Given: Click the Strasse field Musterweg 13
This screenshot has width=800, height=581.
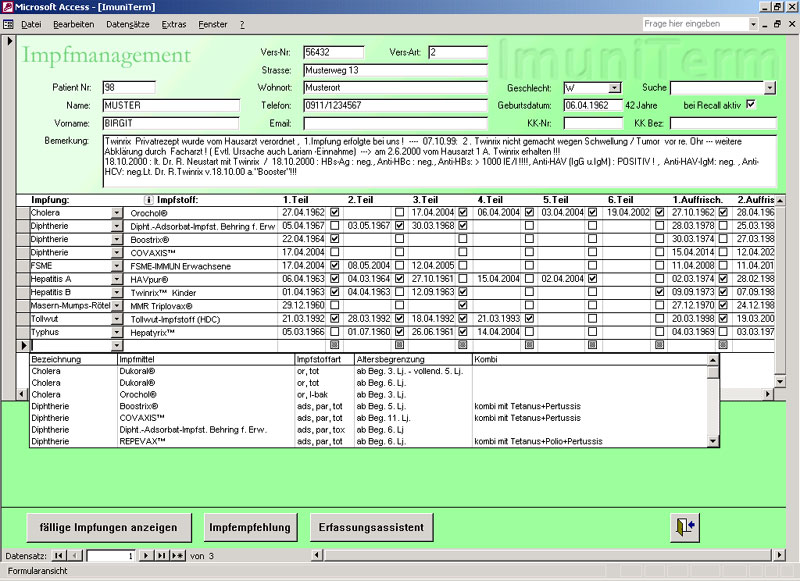Looking at the screenshot, I should click(395, 70).
